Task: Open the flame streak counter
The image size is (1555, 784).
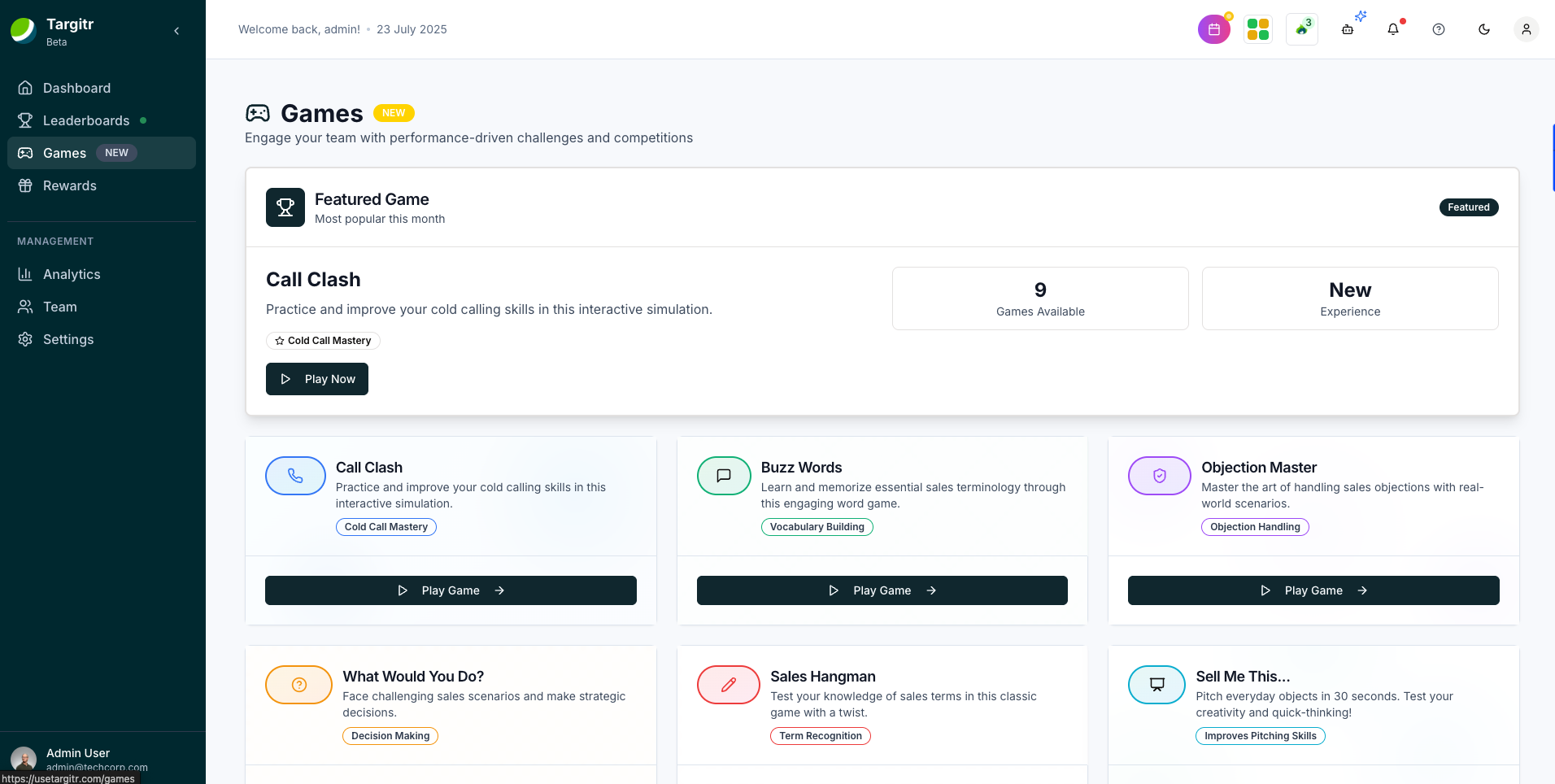Action: [1302, 29]
